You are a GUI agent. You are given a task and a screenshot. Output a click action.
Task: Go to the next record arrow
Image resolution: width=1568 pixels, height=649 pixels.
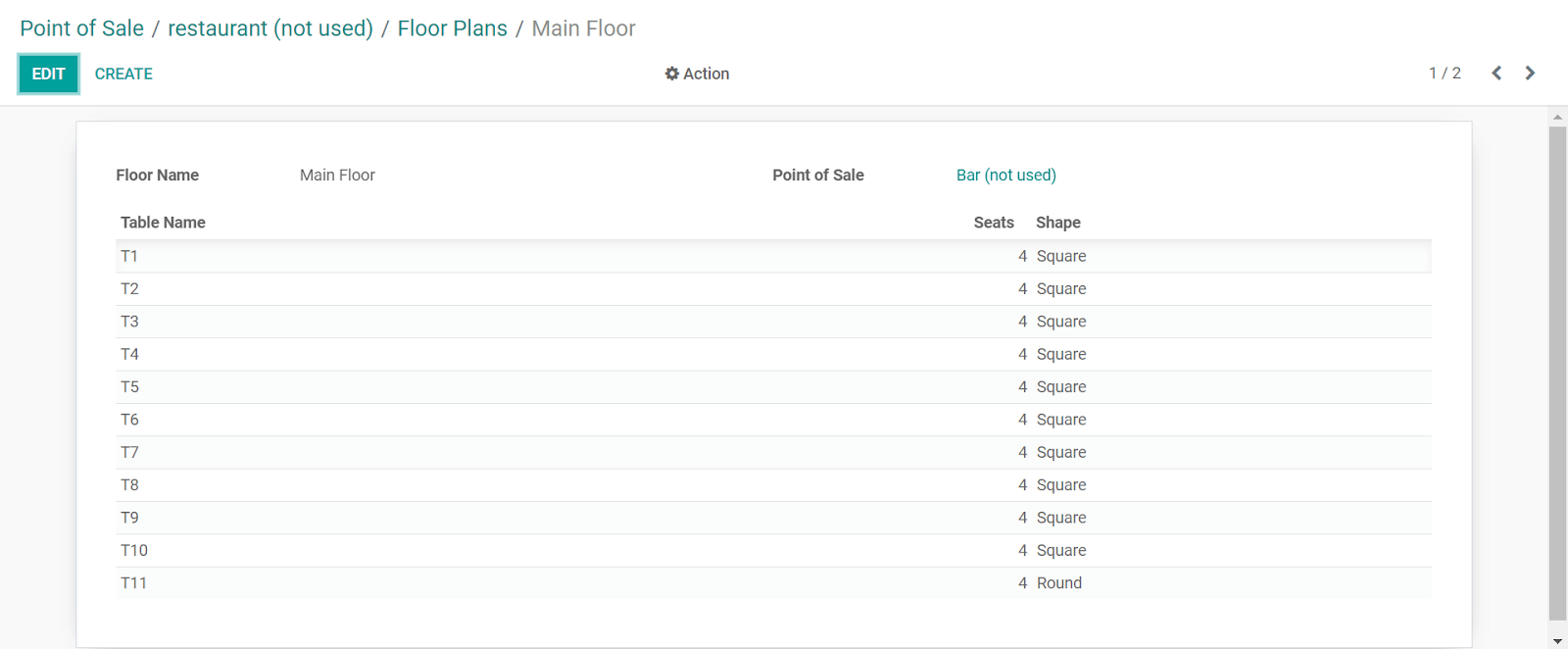point(1530,74)
